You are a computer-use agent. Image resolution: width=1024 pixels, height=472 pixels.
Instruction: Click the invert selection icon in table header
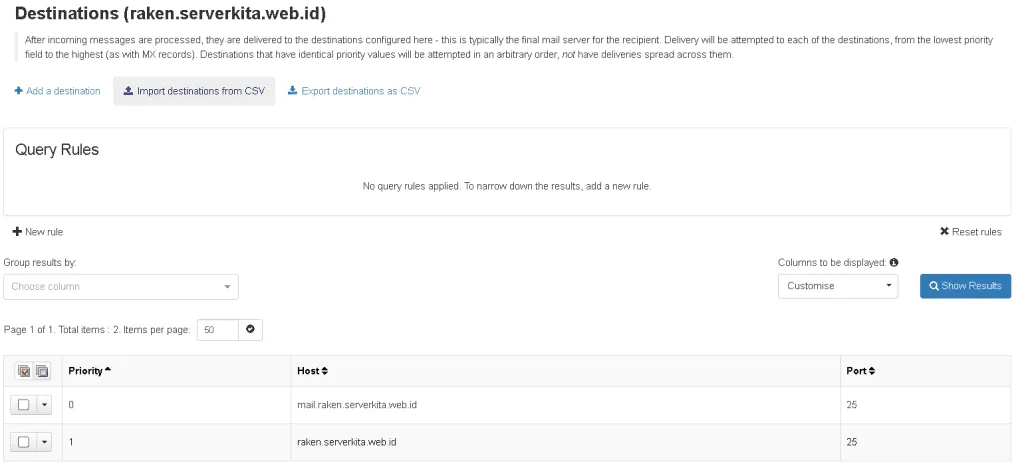pos(42,371)
